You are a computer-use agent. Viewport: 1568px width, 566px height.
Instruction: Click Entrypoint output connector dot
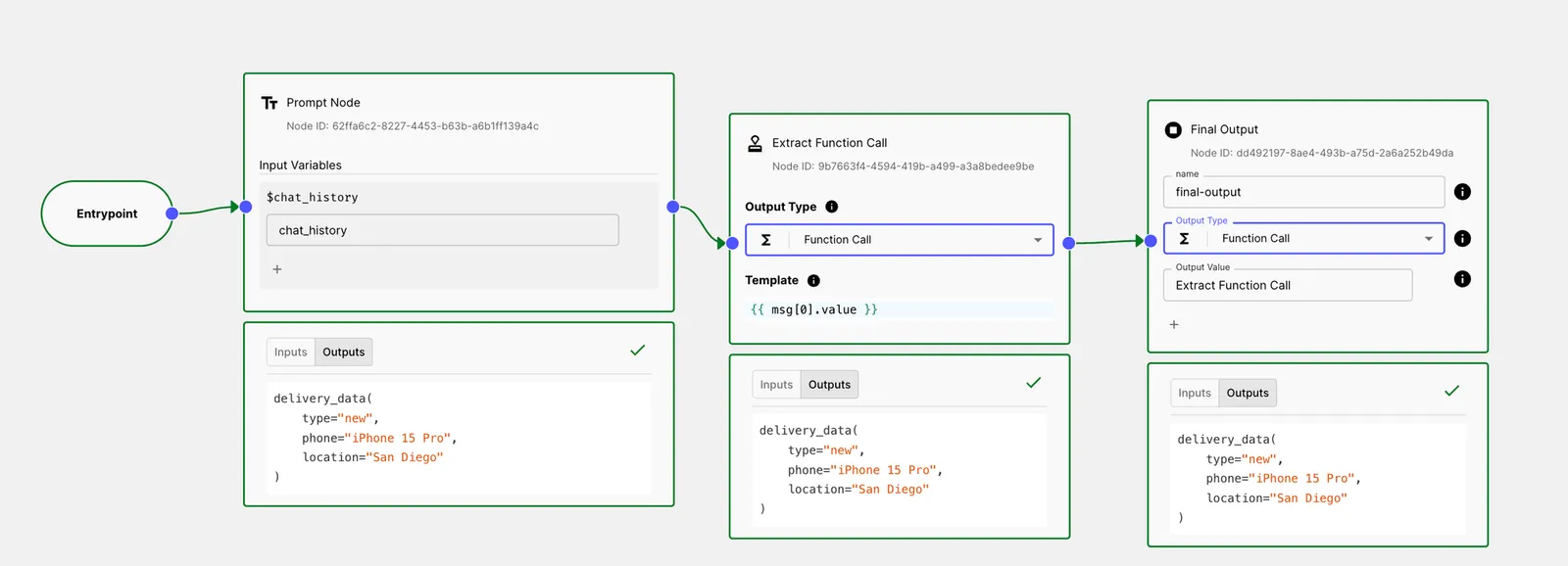point(171,213)
